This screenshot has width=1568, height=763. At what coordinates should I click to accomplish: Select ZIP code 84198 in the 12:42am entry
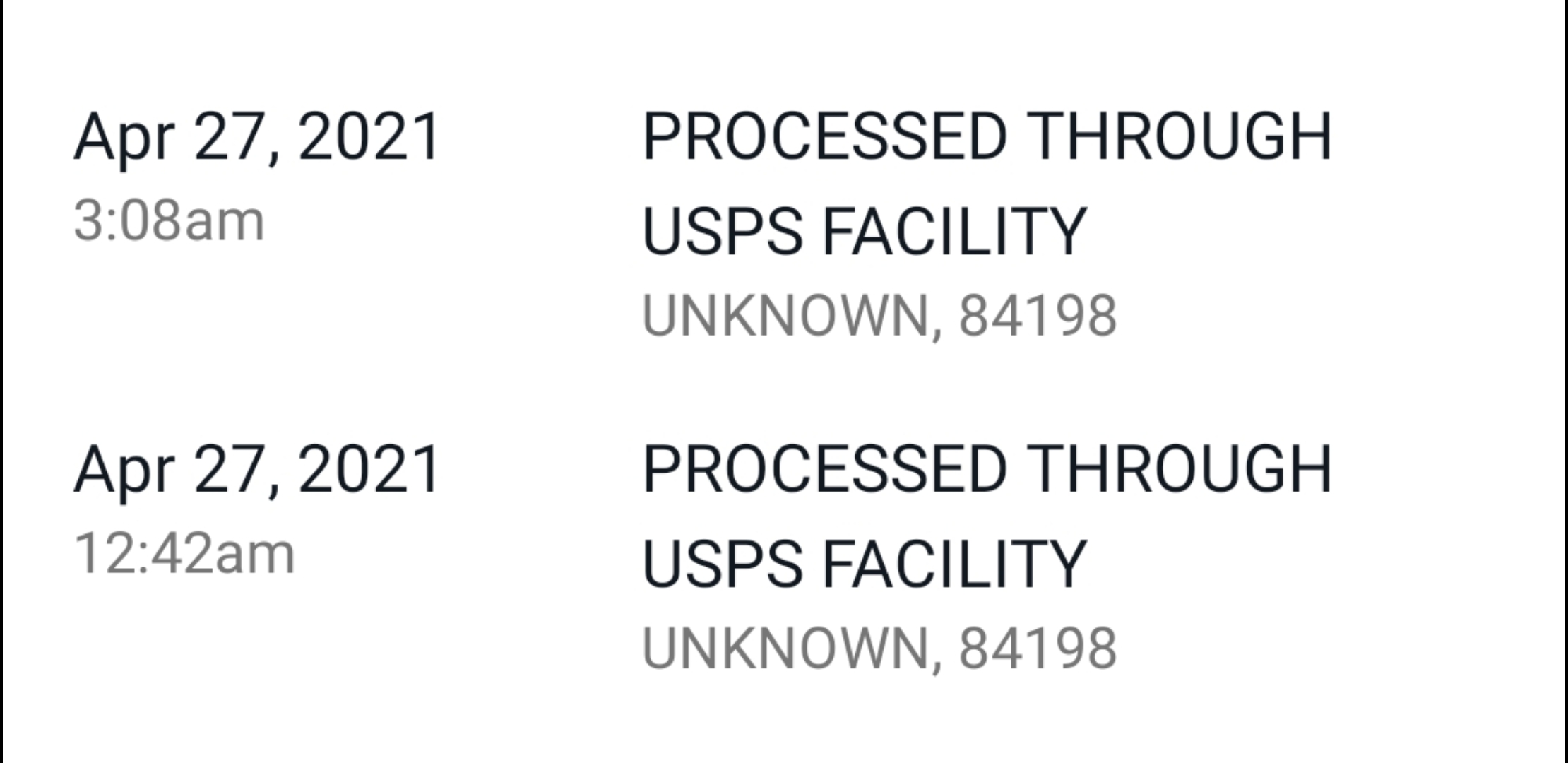click(1038, 649)
